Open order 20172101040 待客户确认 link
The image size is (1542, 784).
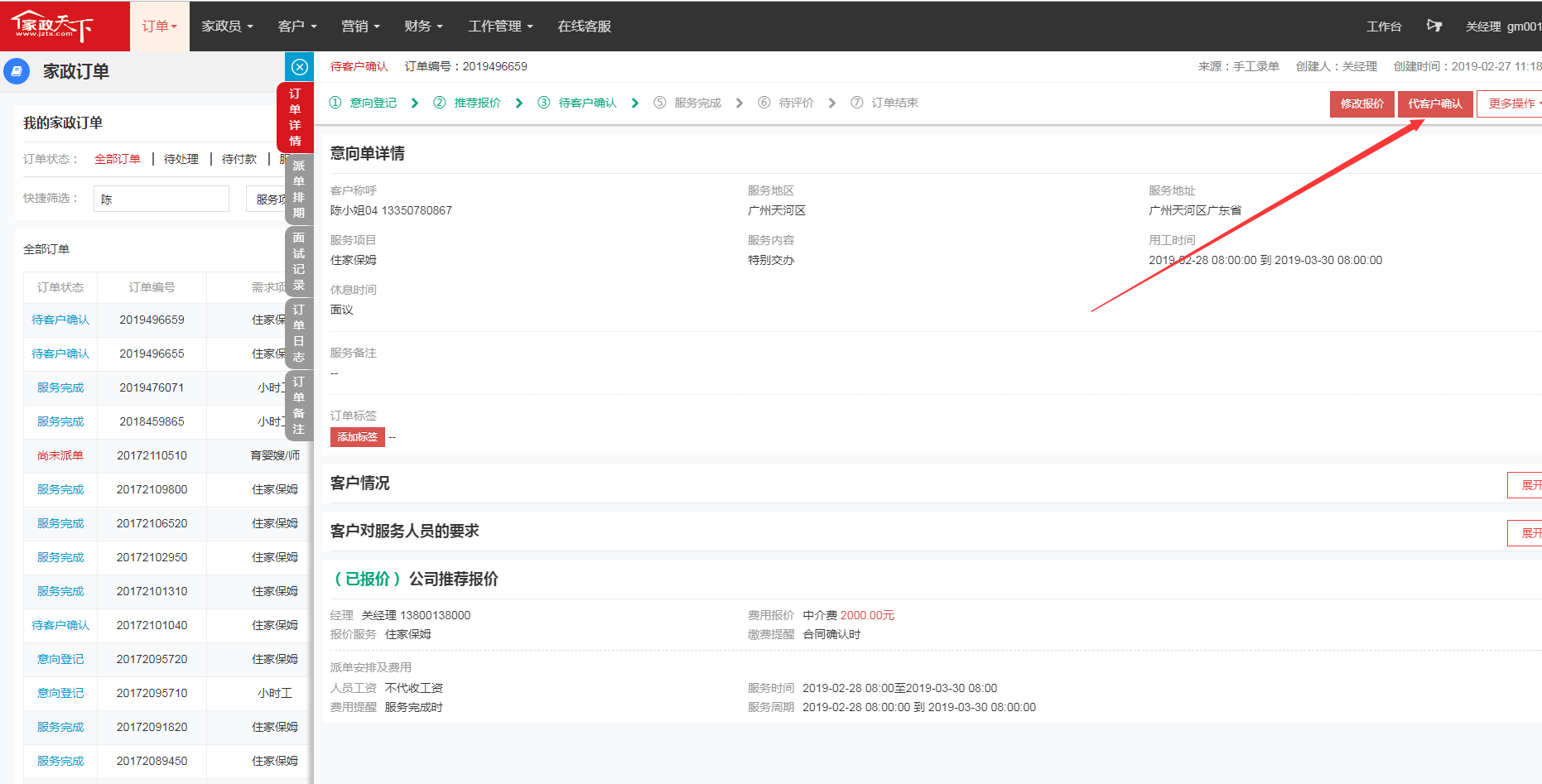(x=60, y=625)
